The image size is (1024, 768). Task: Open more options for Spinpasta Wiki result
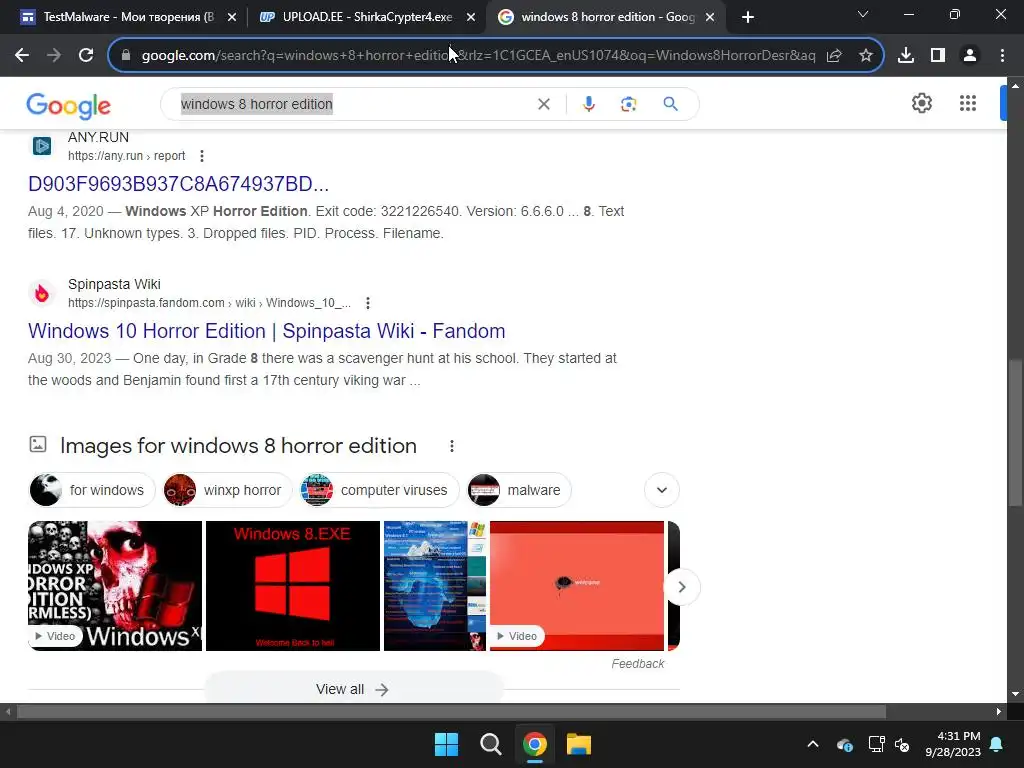(x=368, y=303)
